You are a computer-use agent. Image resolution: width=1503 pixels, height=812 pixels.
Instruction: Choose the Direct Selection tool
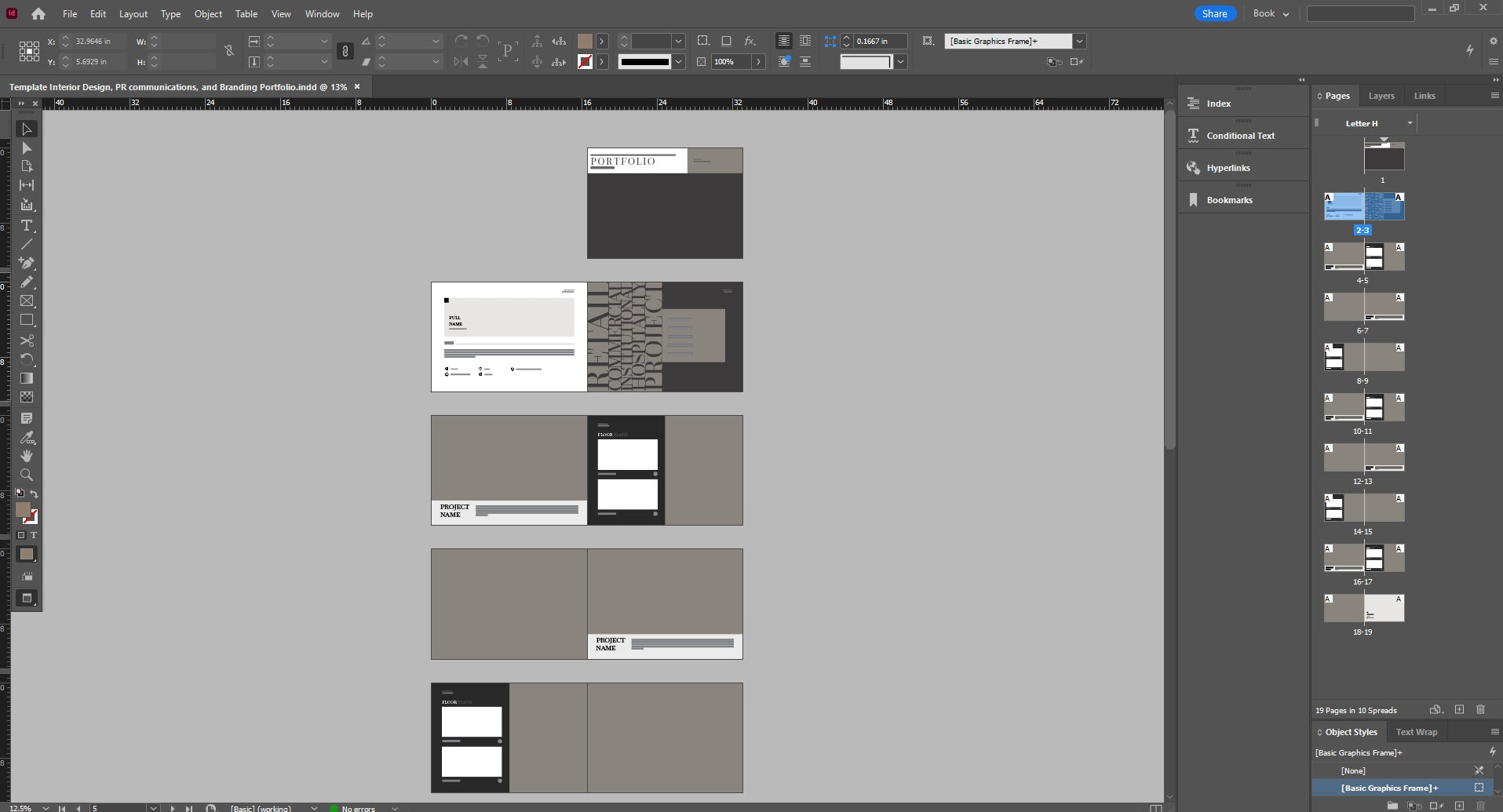[27, 148]
